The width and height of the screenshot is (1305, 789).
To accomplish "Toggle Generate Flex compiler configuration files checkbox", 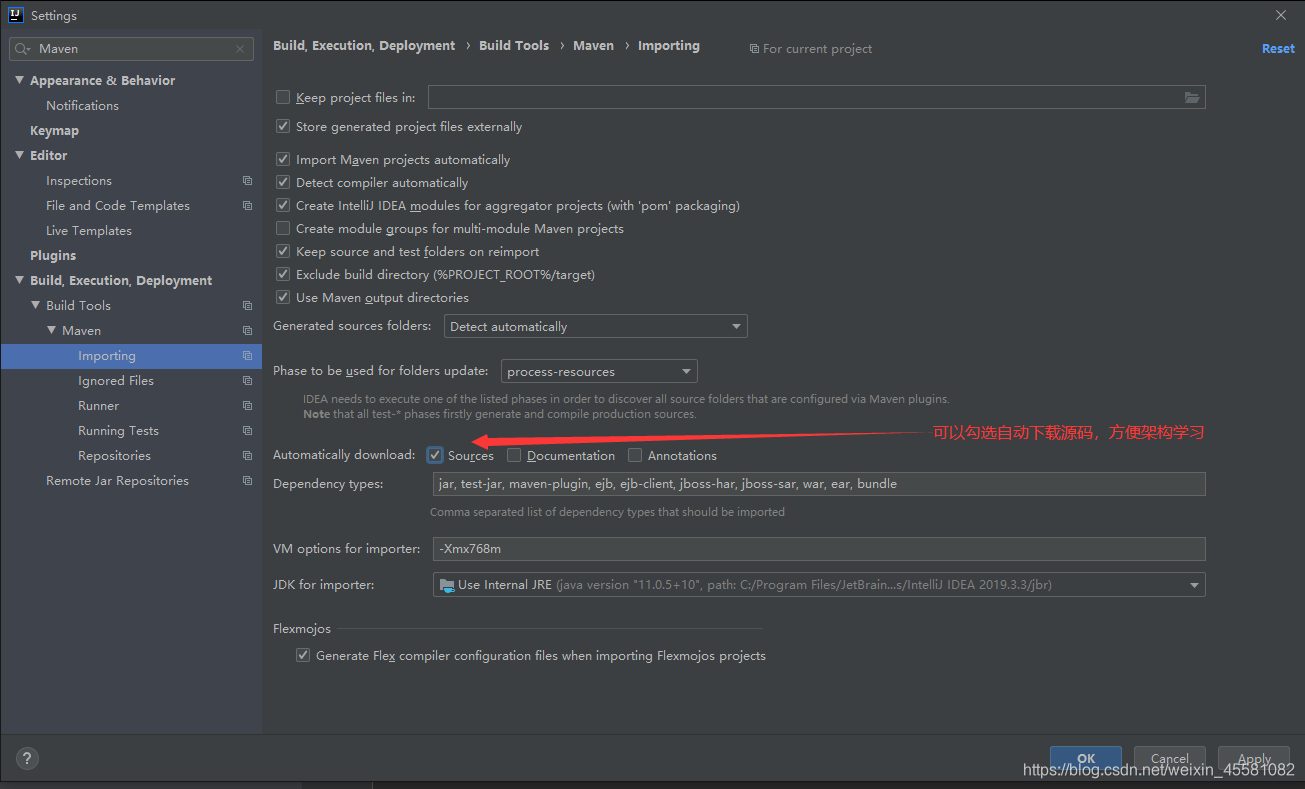I will click(303, 656).
